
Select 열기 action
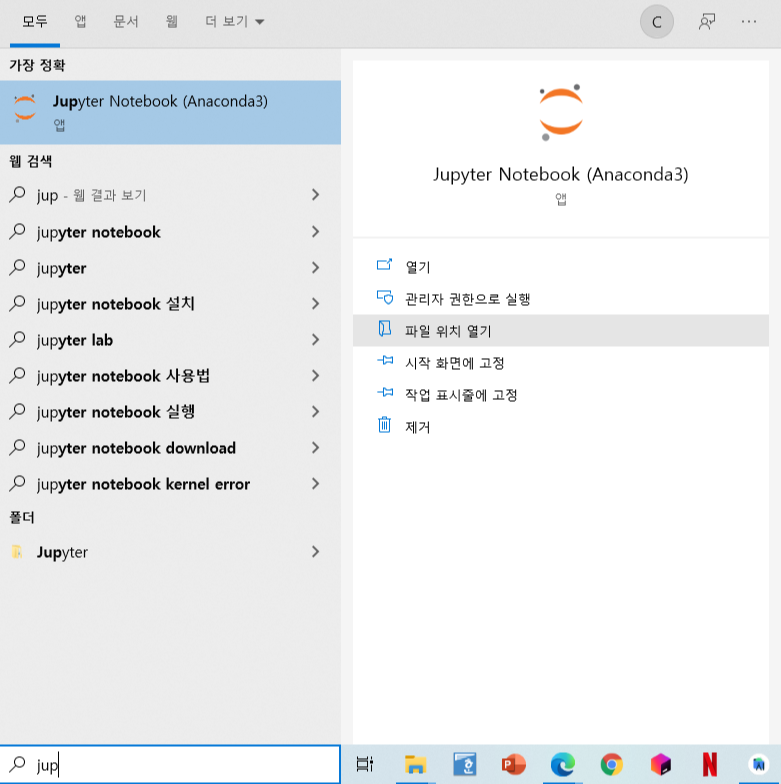coord(560,266)
